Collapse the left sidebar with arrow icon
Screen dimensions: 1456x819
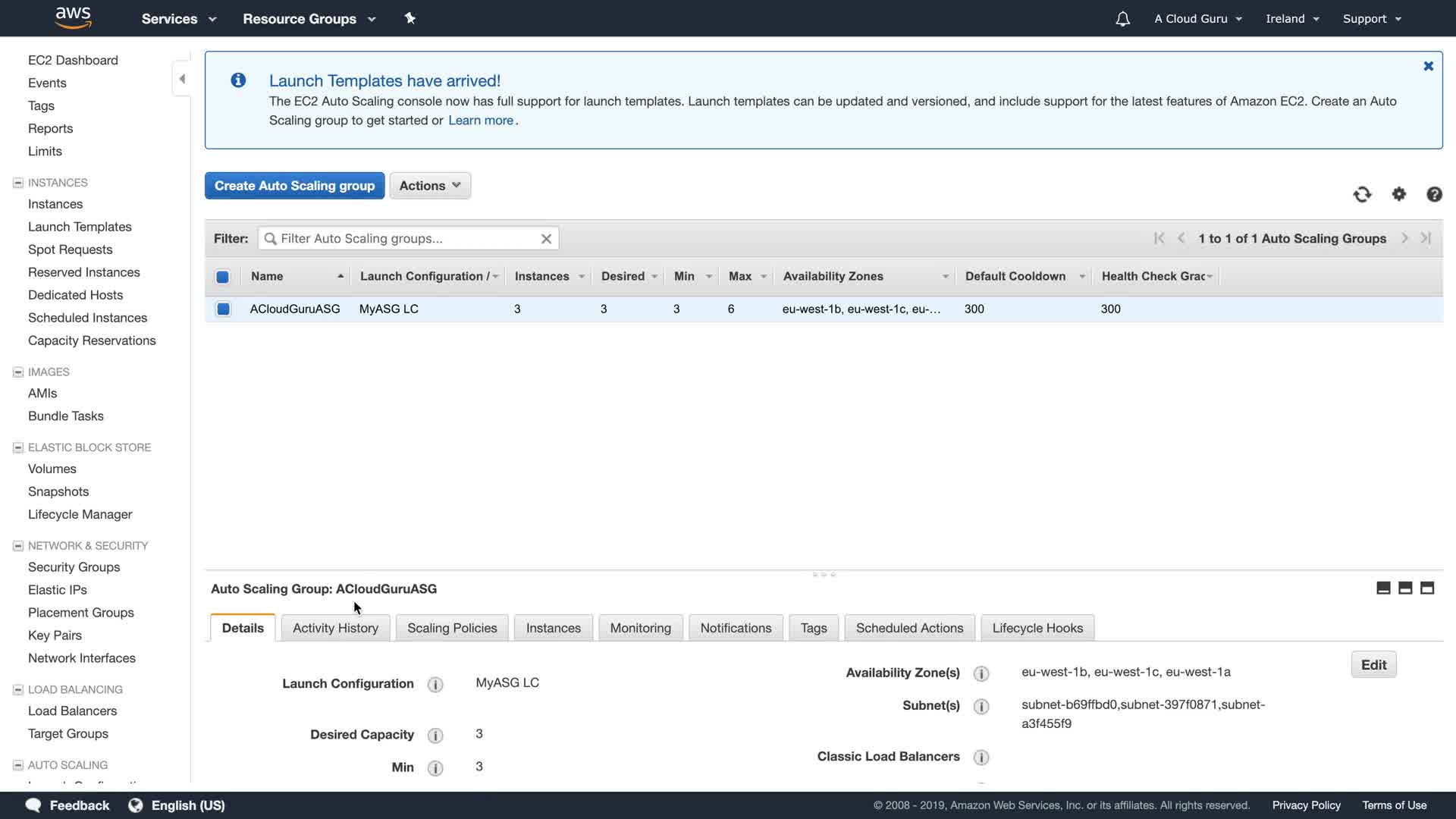(x=181, y=79)
